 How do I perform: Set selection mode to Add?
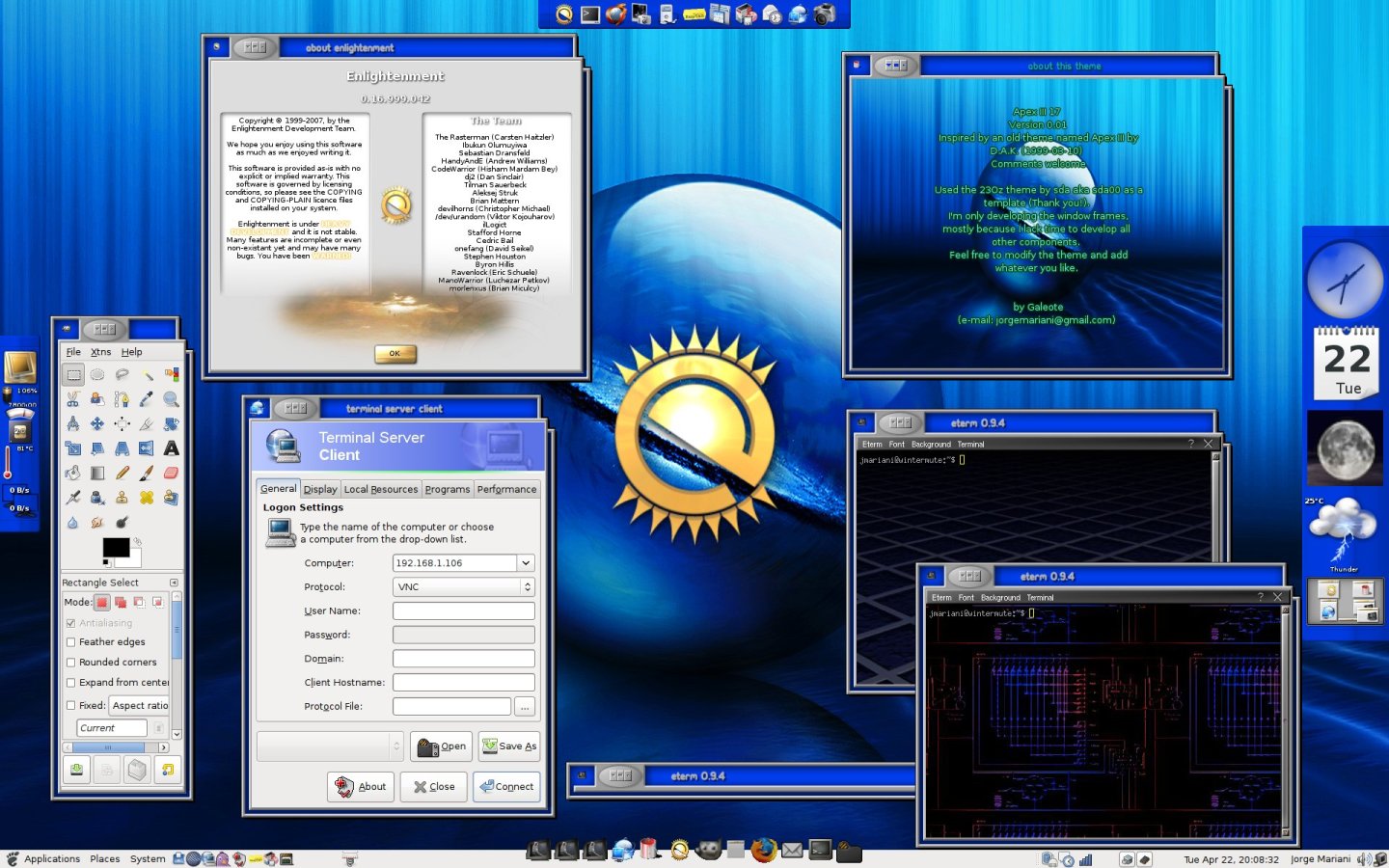pyautogui.click(x=121, y=602)
